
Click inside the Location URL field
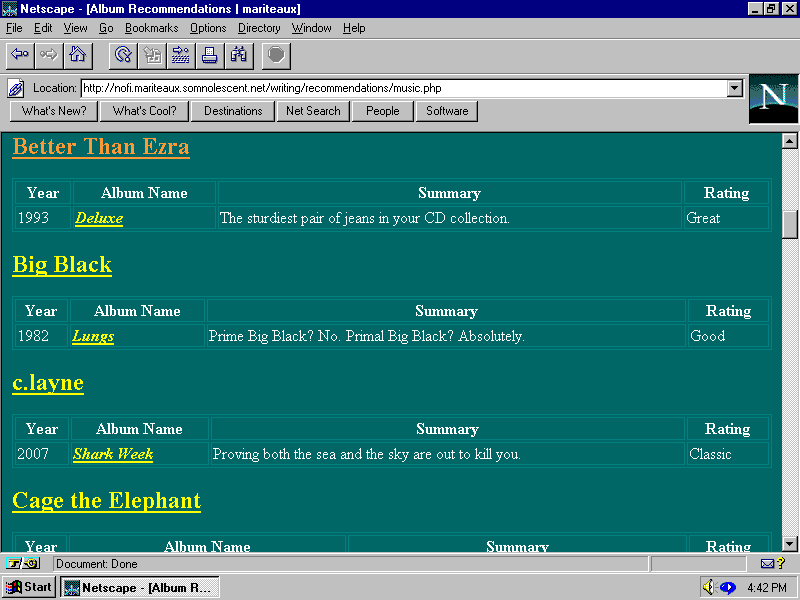400,88
